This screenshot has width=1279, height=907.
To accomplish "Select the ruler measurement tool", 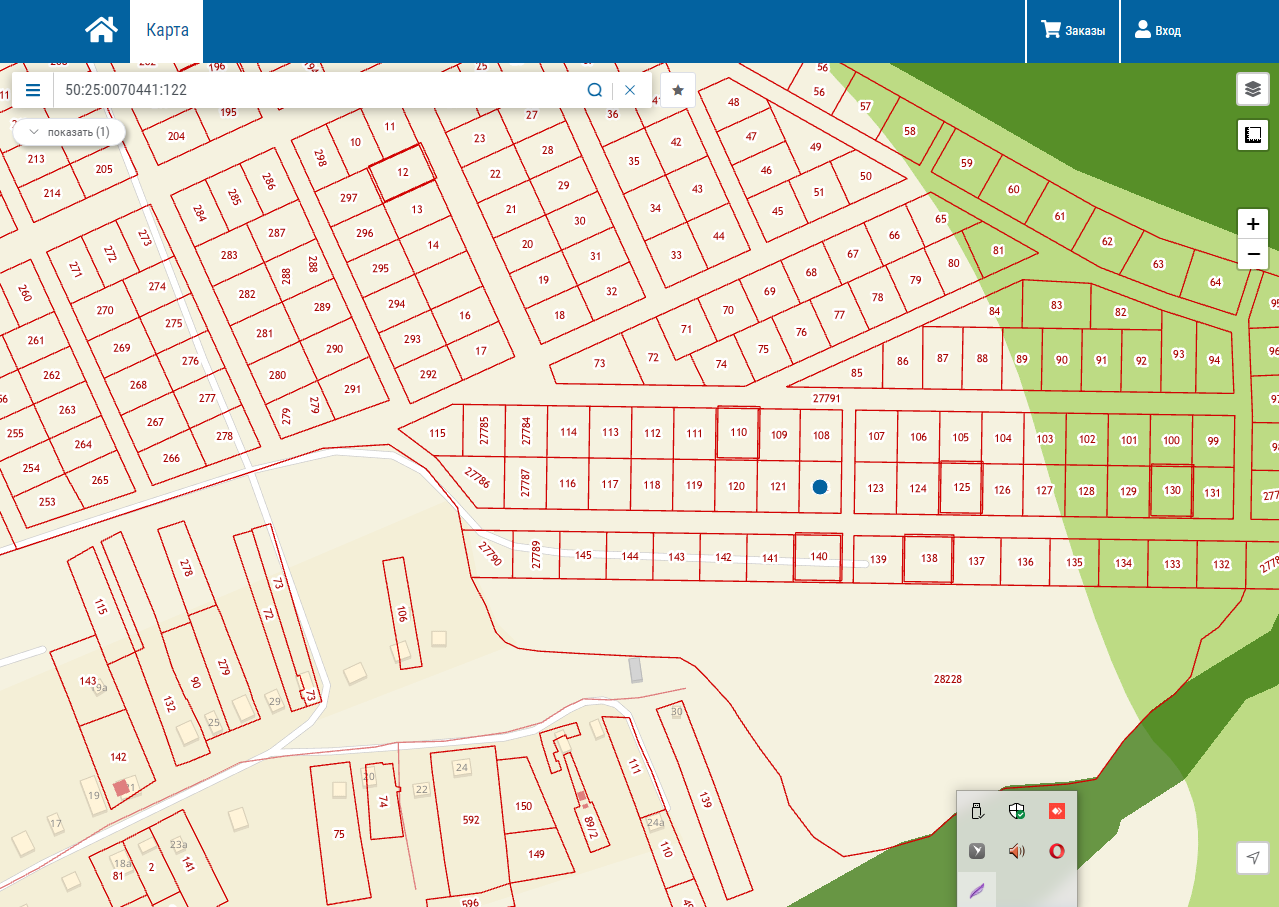I will (1252, 134).
